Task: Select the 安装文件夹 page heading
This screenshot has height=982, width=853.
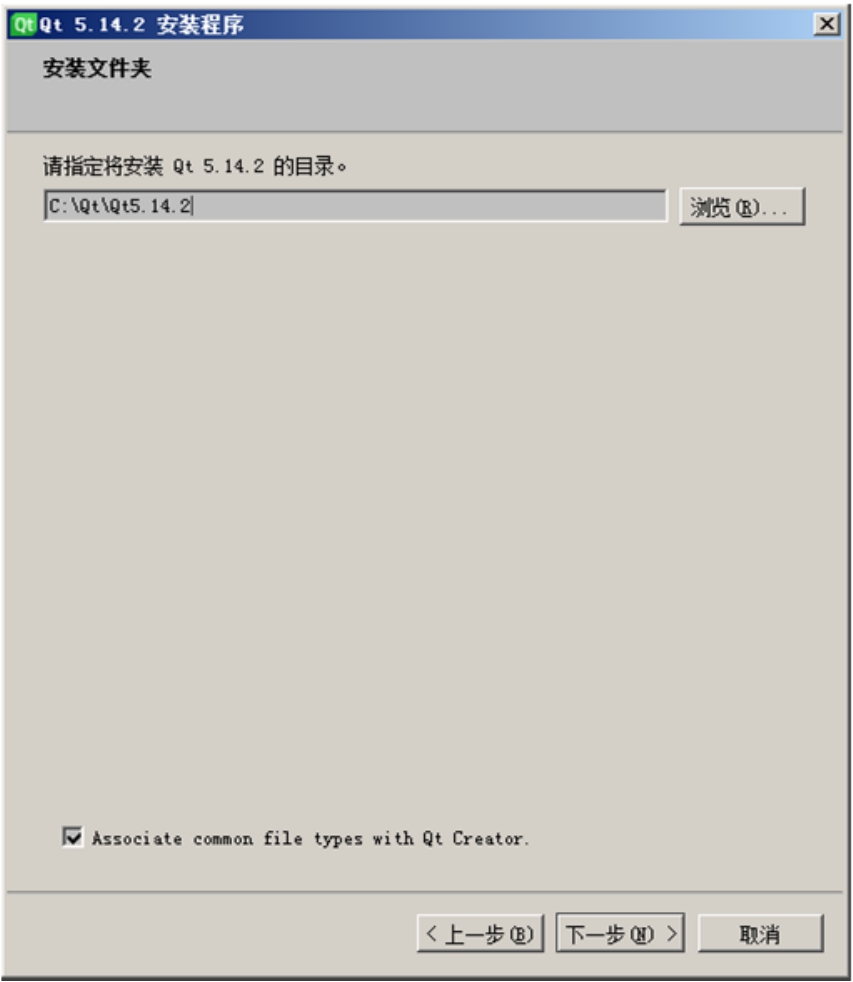Action: pyautogui.click(x=97, y=68)
